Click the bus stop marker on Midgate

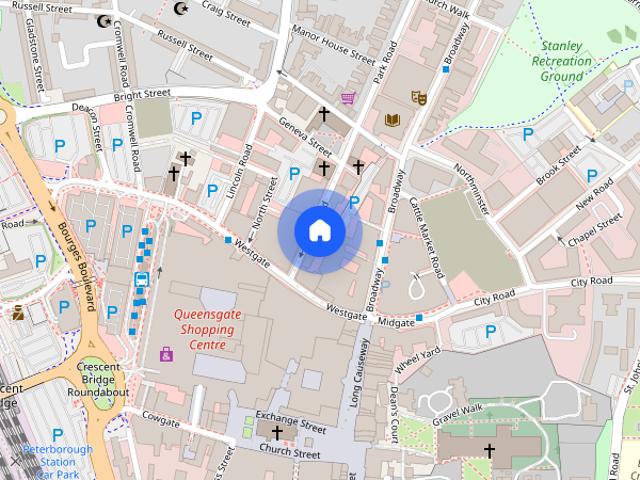click(x=419, y=318)
